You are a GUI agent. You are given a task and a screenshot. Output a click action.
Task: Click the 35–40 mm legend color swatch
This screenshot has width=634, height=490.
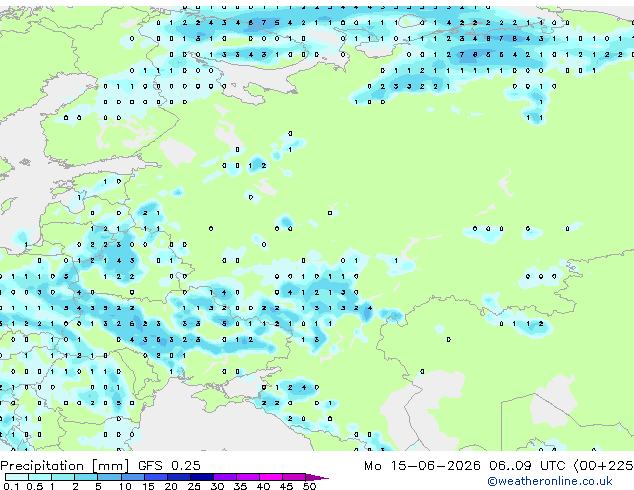pos(248,477)
